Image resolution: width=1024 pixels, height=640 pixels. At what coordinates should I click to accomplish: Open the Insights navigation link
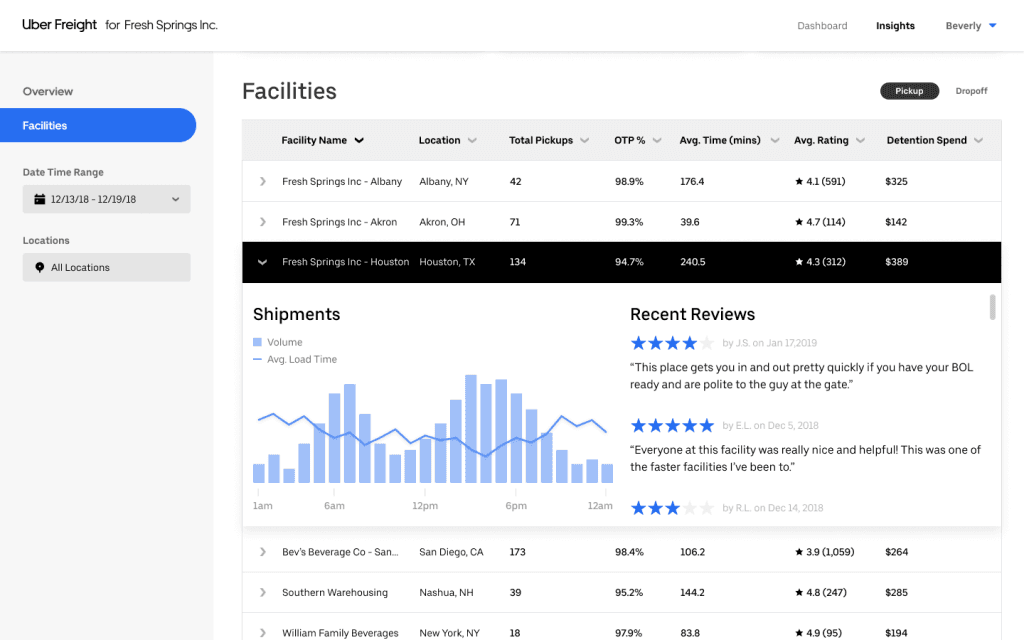point(895,26)
